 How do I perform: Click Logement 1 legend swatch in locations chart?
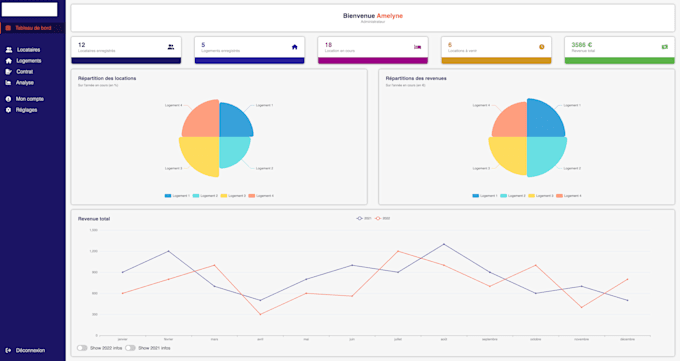tap(168, 196)
